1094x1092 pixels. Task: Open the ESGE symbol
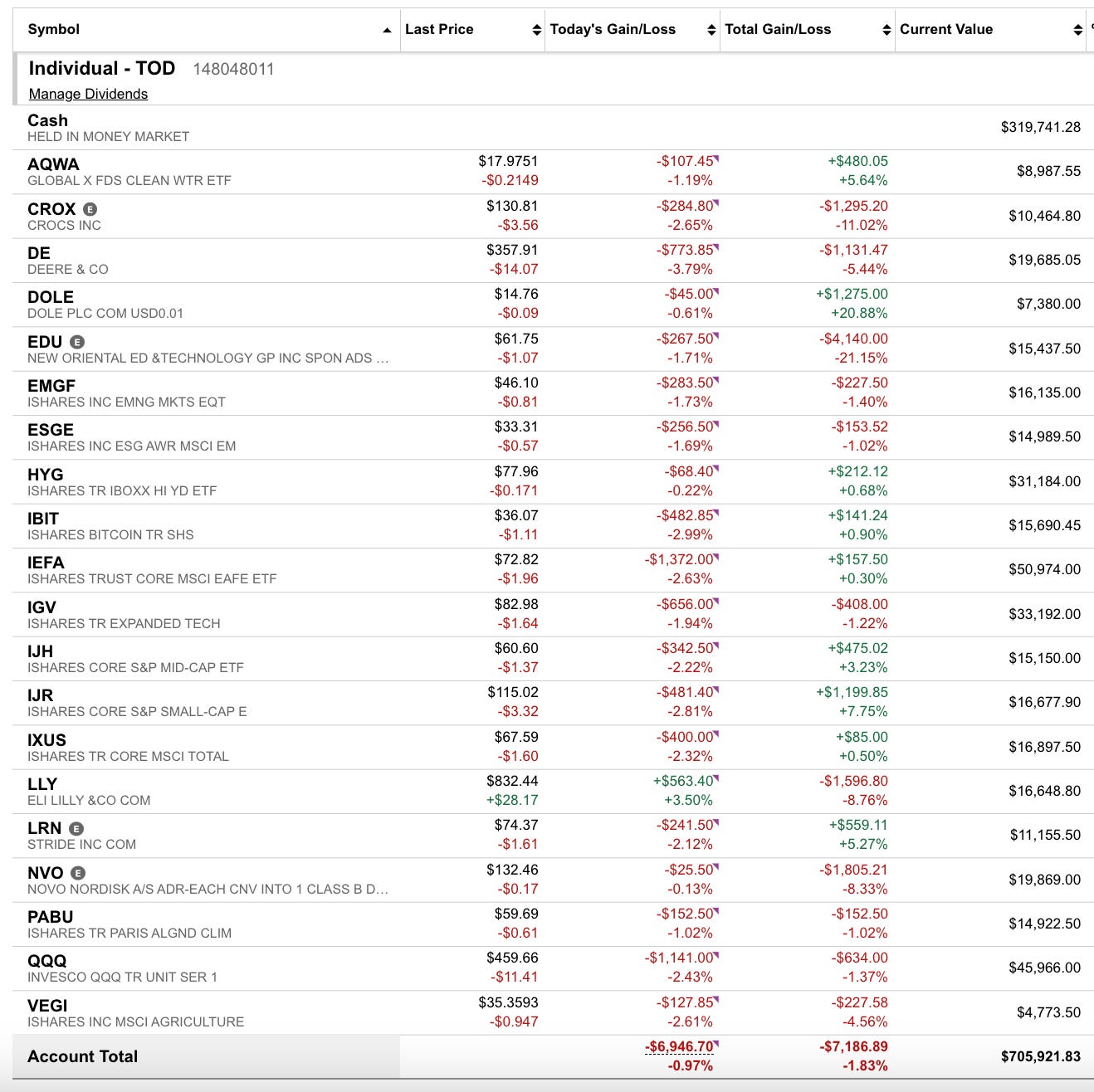click(51, 430)
